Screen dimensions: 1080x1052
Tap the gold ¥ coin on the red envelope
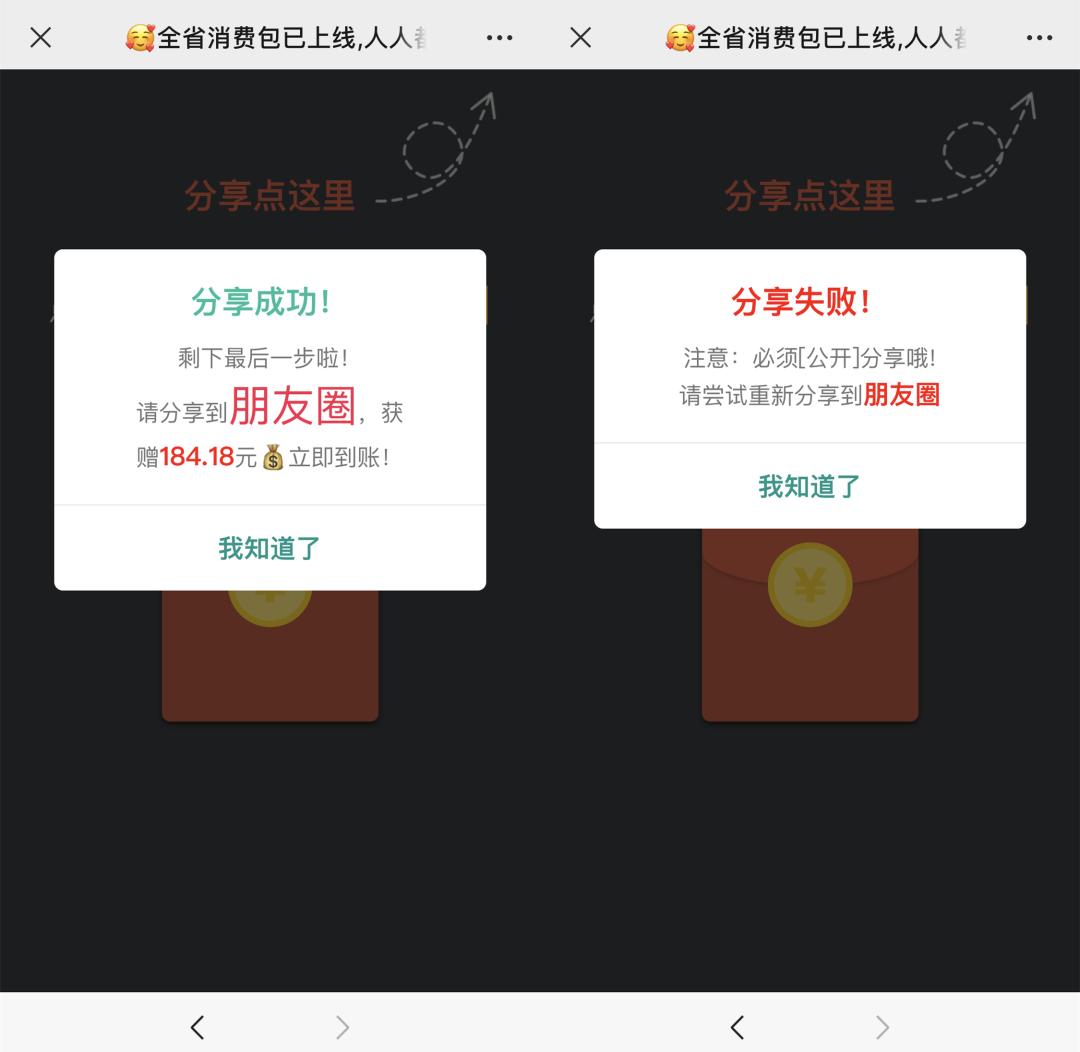[810, 585]
